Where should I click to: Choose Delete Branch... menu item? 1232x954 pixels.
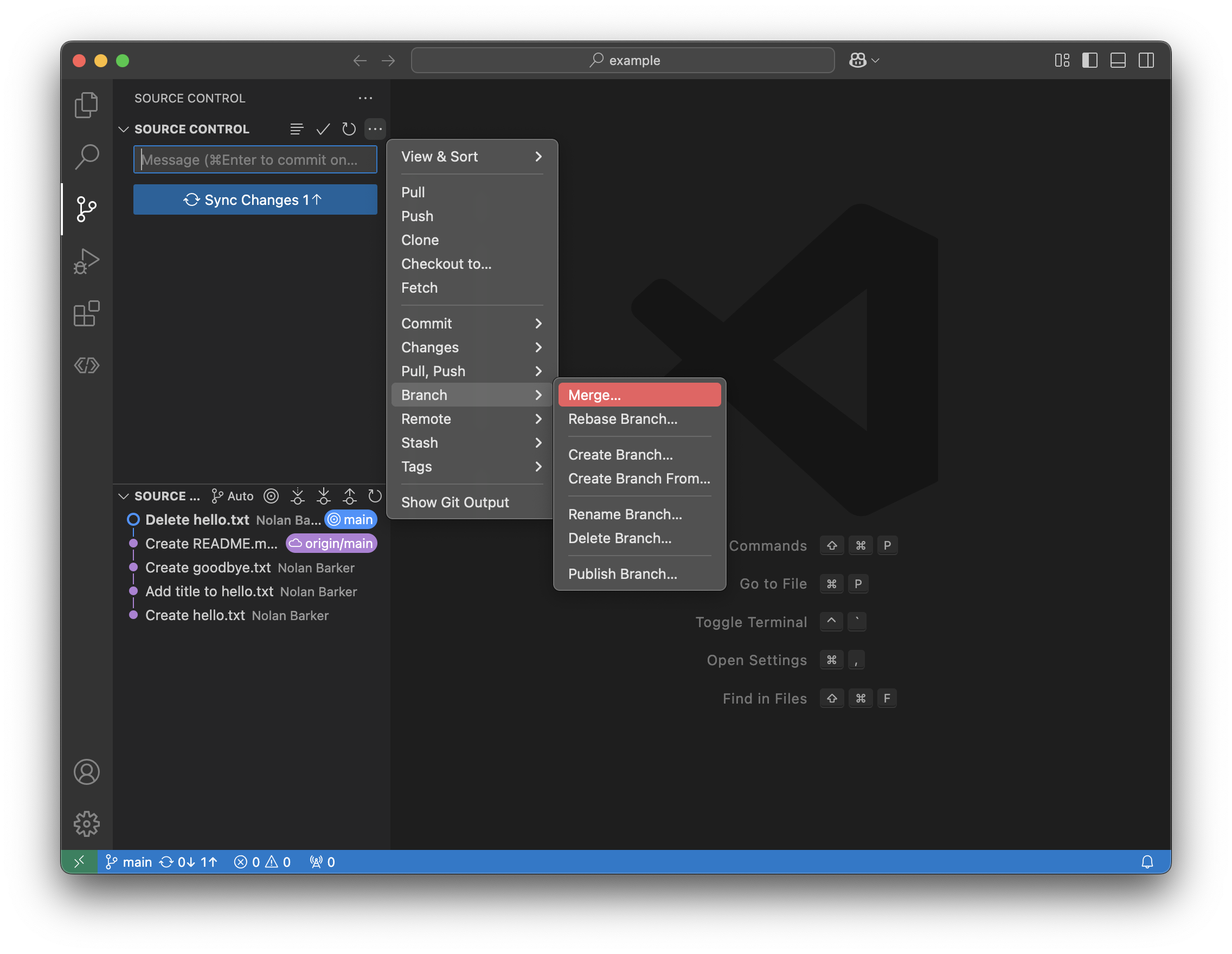click(639, 538)
